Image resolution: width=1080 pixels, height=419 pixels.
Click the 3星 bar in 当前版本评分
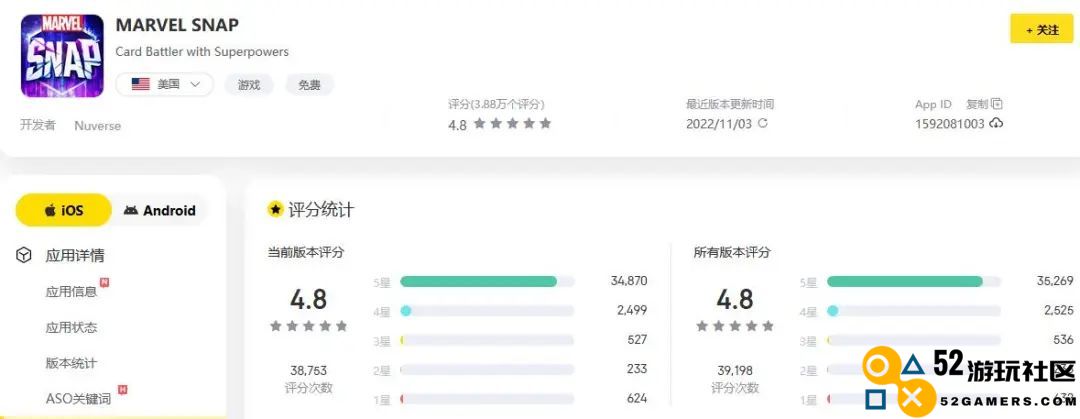click(487, 340)
